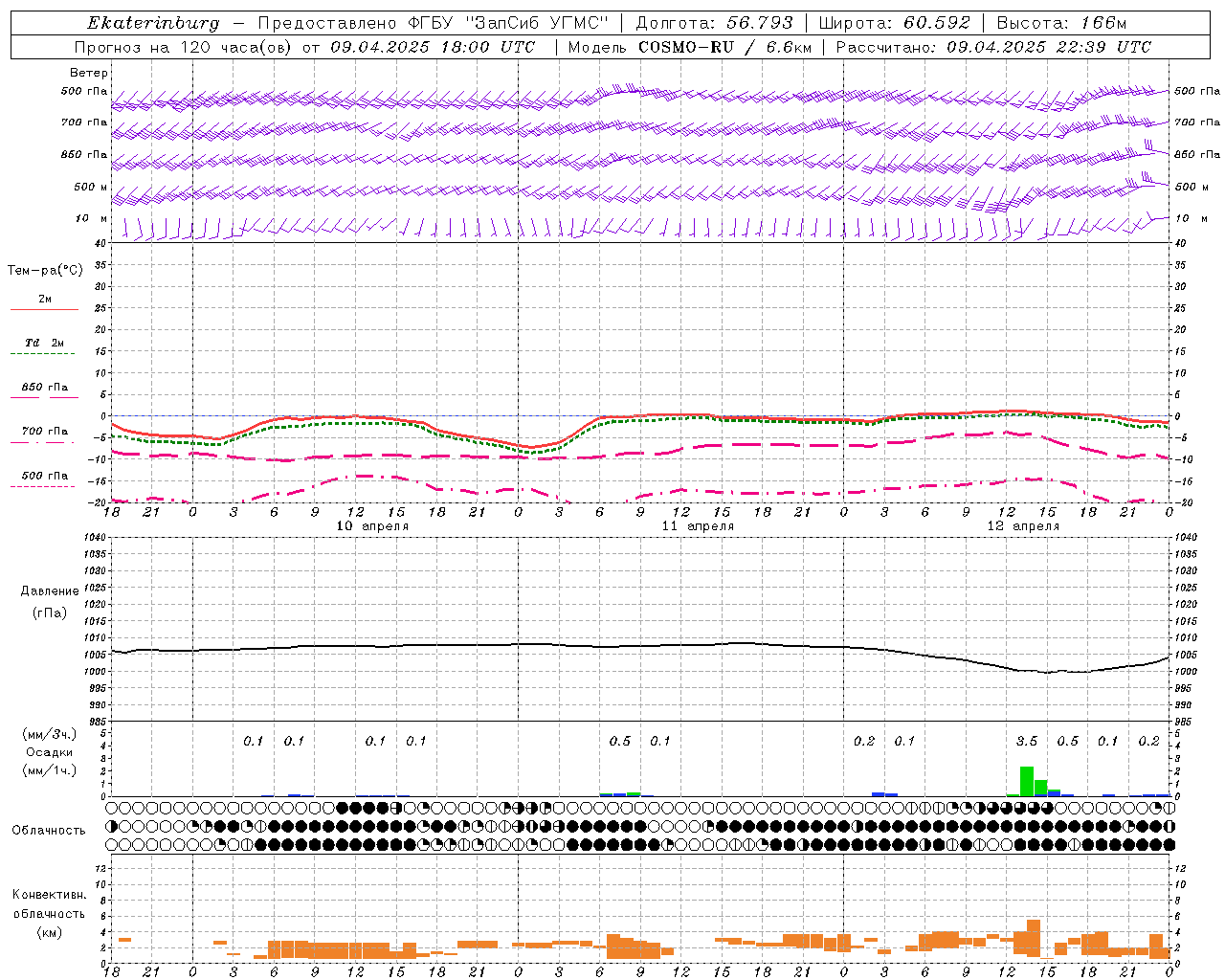1225x980 pixels.
Task: Click the '10 апреля' date label
Action: (373, 526)
